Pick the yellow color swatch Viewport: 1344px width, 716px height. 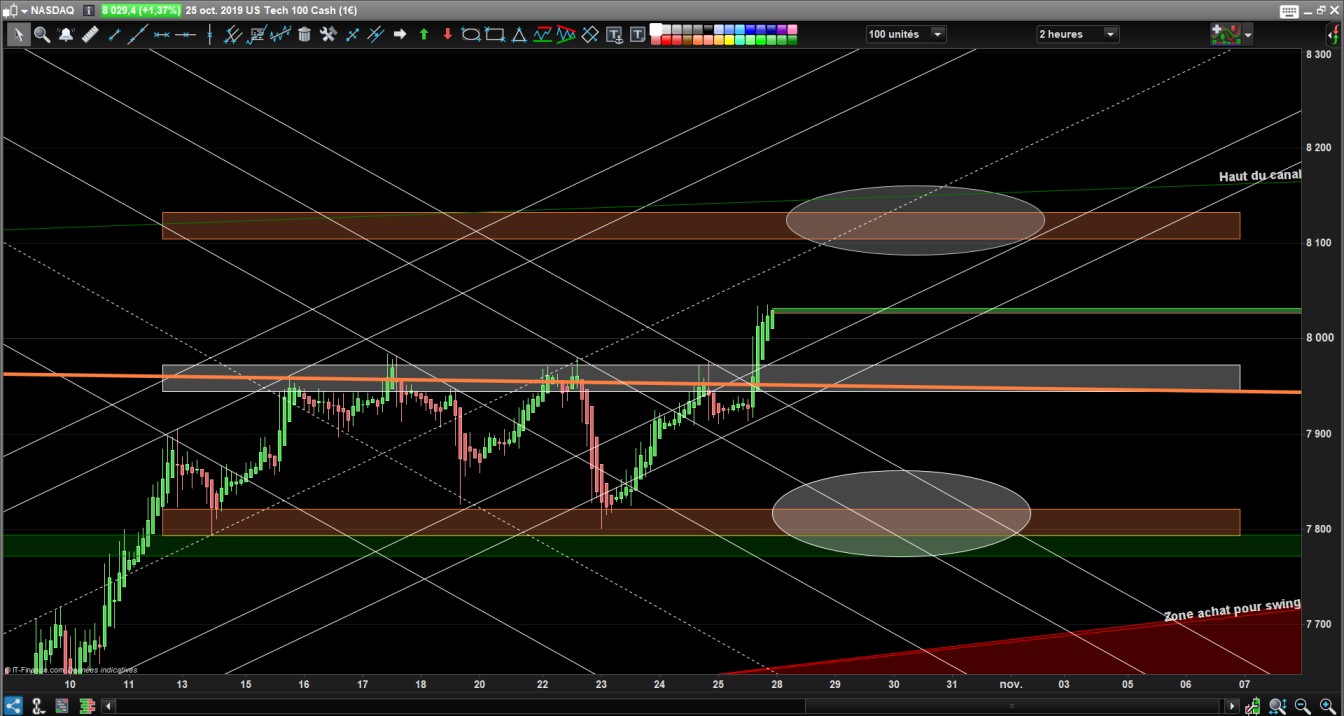tap(729, 40)
